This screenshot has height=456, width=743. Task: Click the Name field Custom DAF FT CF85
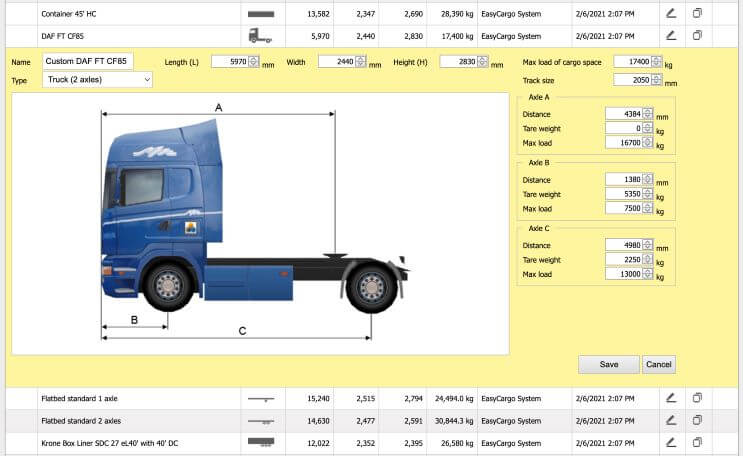point(88,61)
